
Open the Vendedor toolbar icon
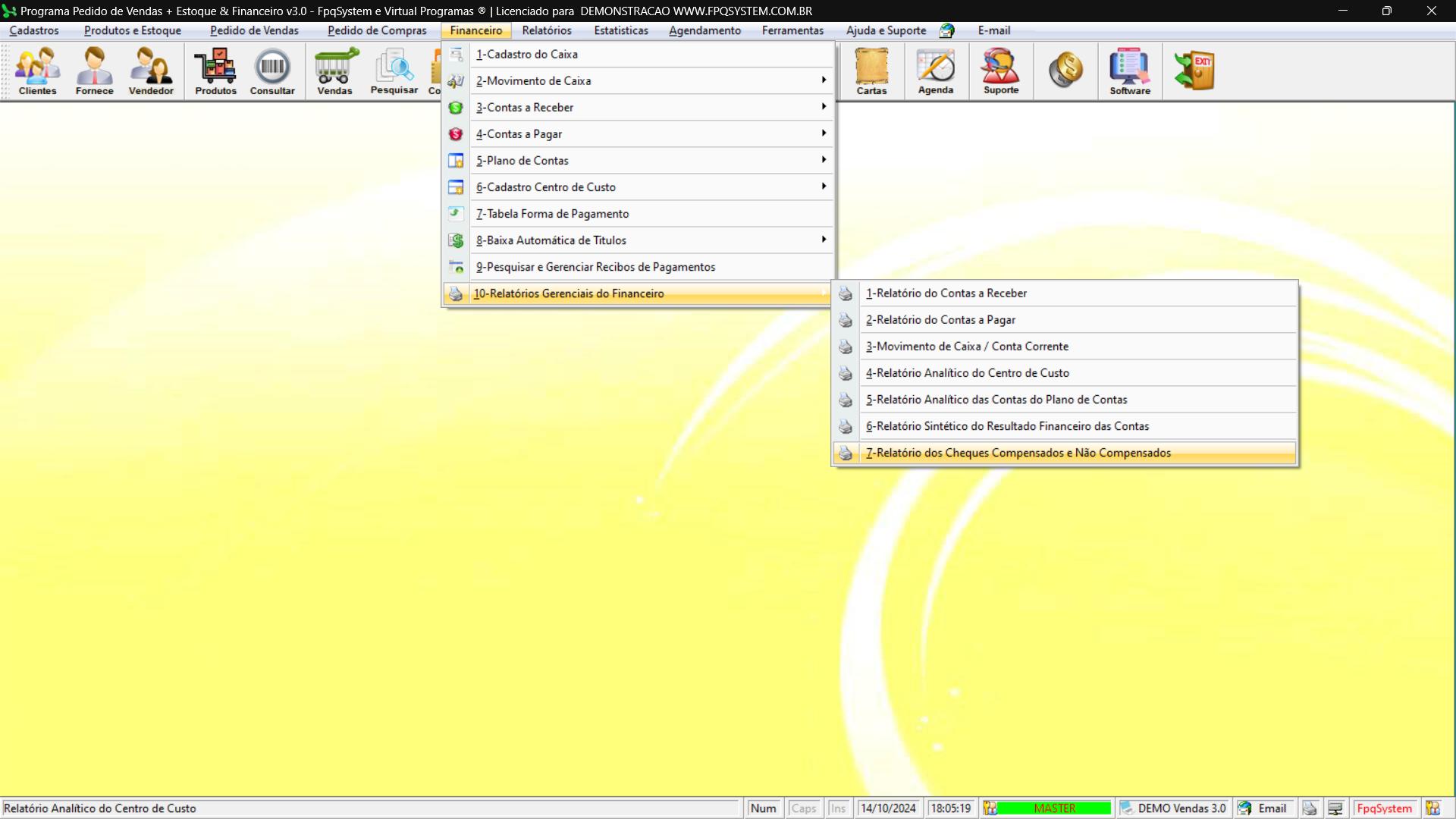[151, 71]
